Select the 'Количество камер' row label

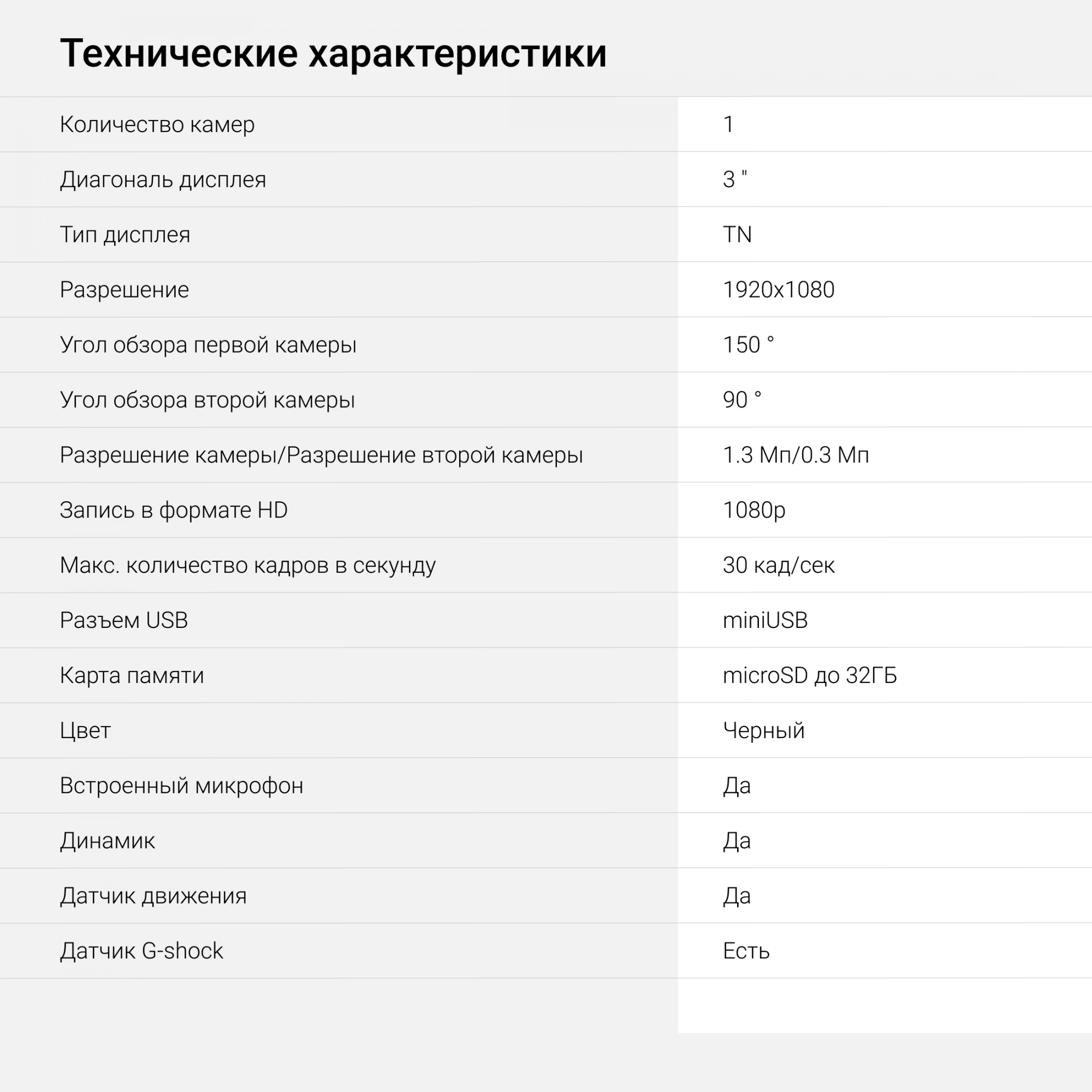tap(157, 124)
